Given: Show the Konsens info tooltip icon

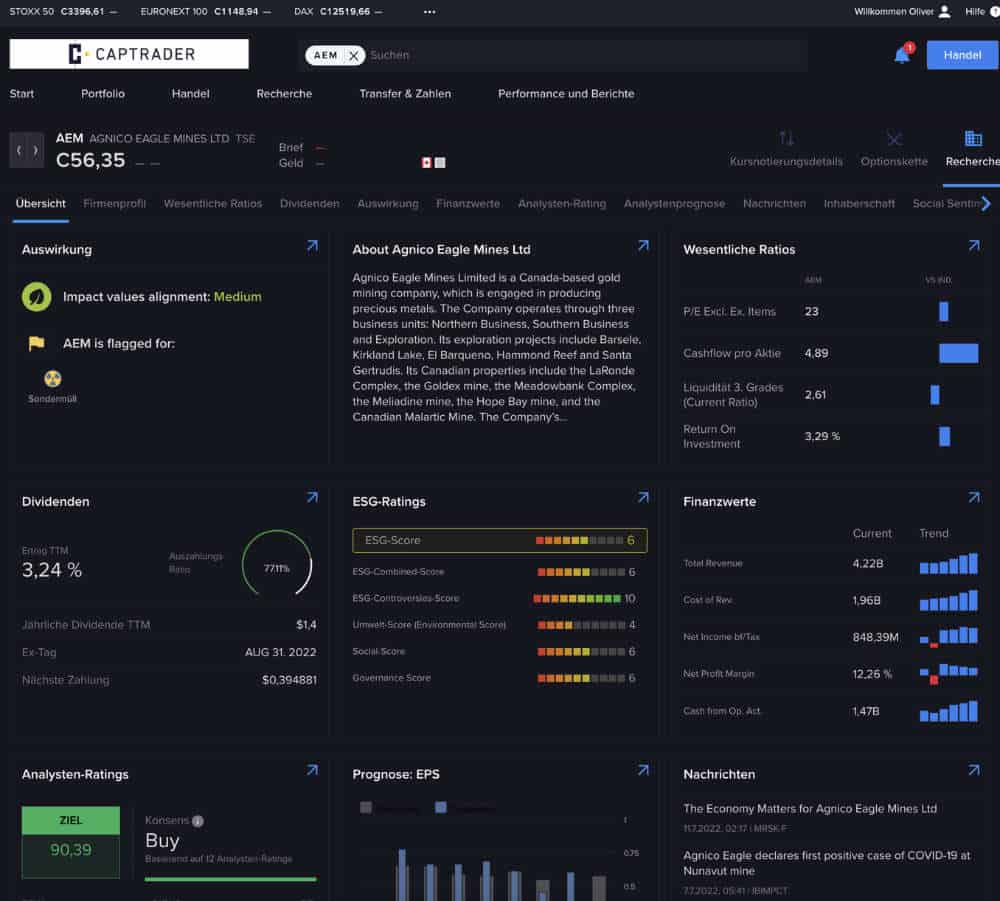Looking at the screenshot, I should (198, 821).
